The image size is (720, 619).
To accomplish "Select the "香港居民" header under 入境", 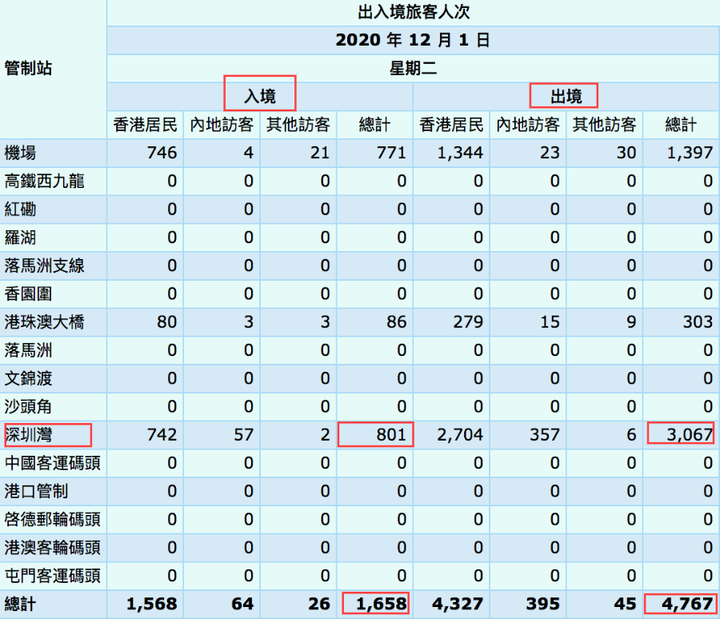I will (145, 124).
